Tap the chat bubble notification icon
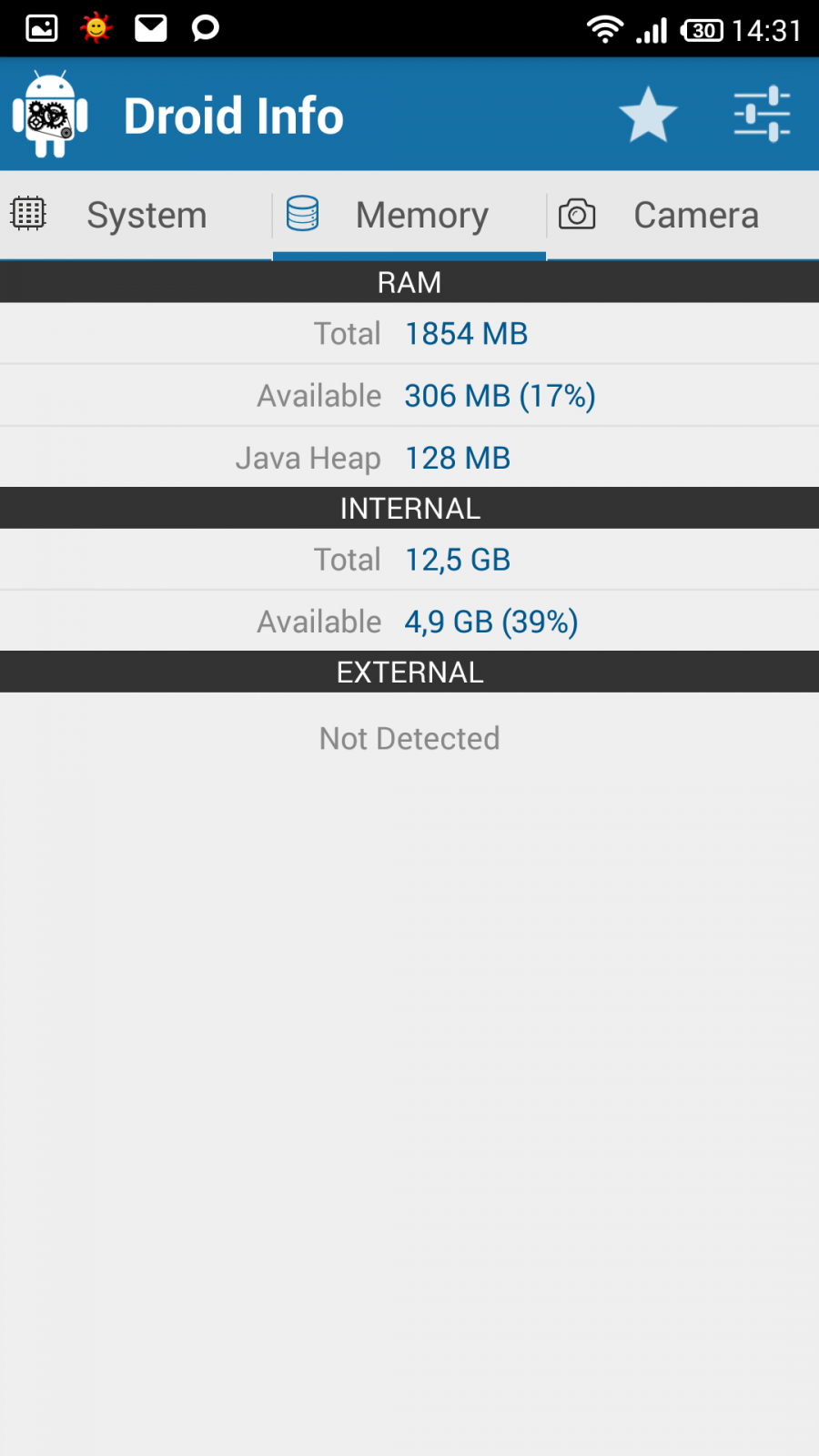The width and height of the screenshot is (819, 1456). click(206, 28)
